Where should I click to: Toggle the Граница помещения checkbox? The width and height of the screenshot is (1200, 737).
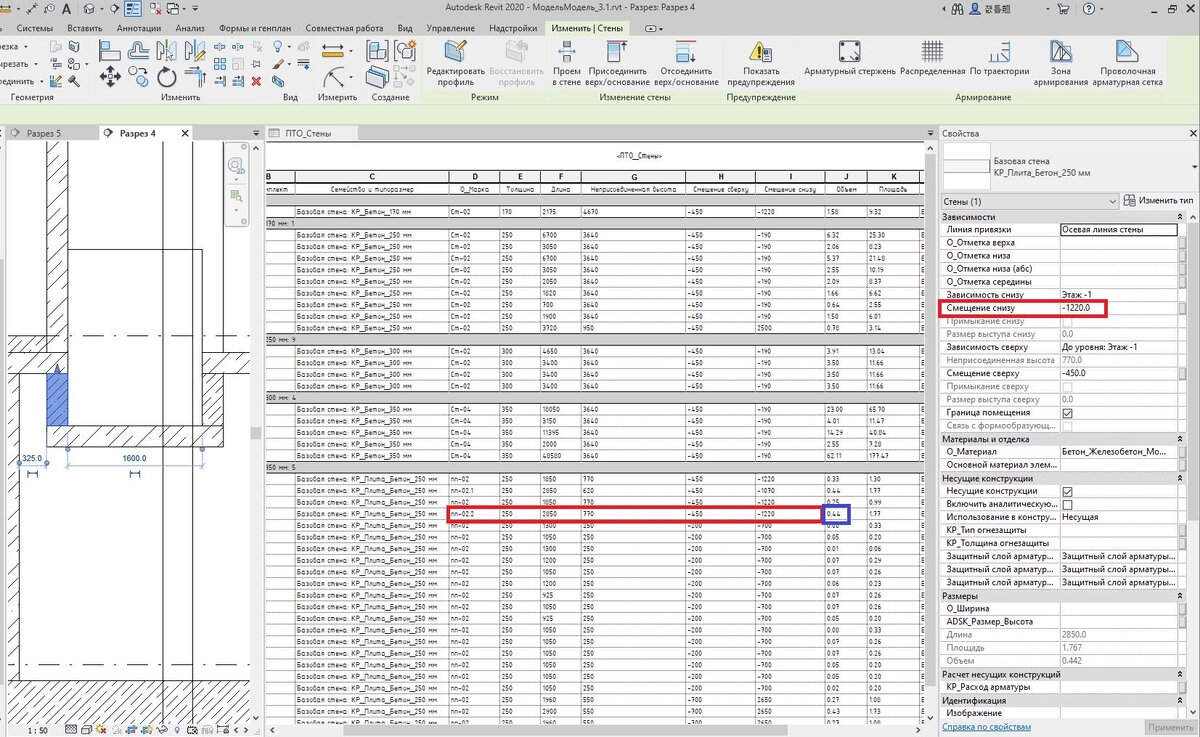(1067, 412)
